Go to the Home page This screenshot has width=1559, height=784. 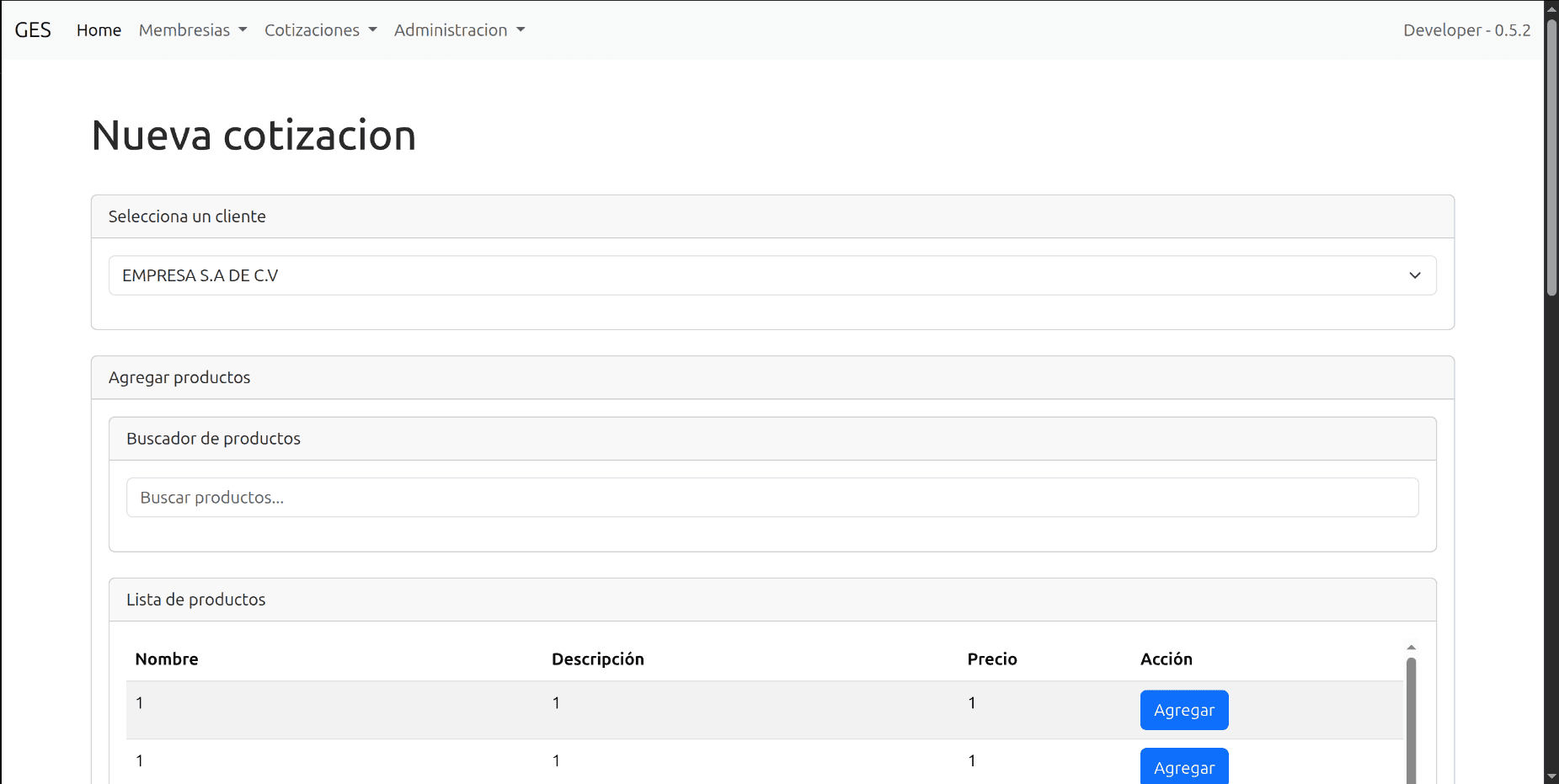(x=99, y=30)
